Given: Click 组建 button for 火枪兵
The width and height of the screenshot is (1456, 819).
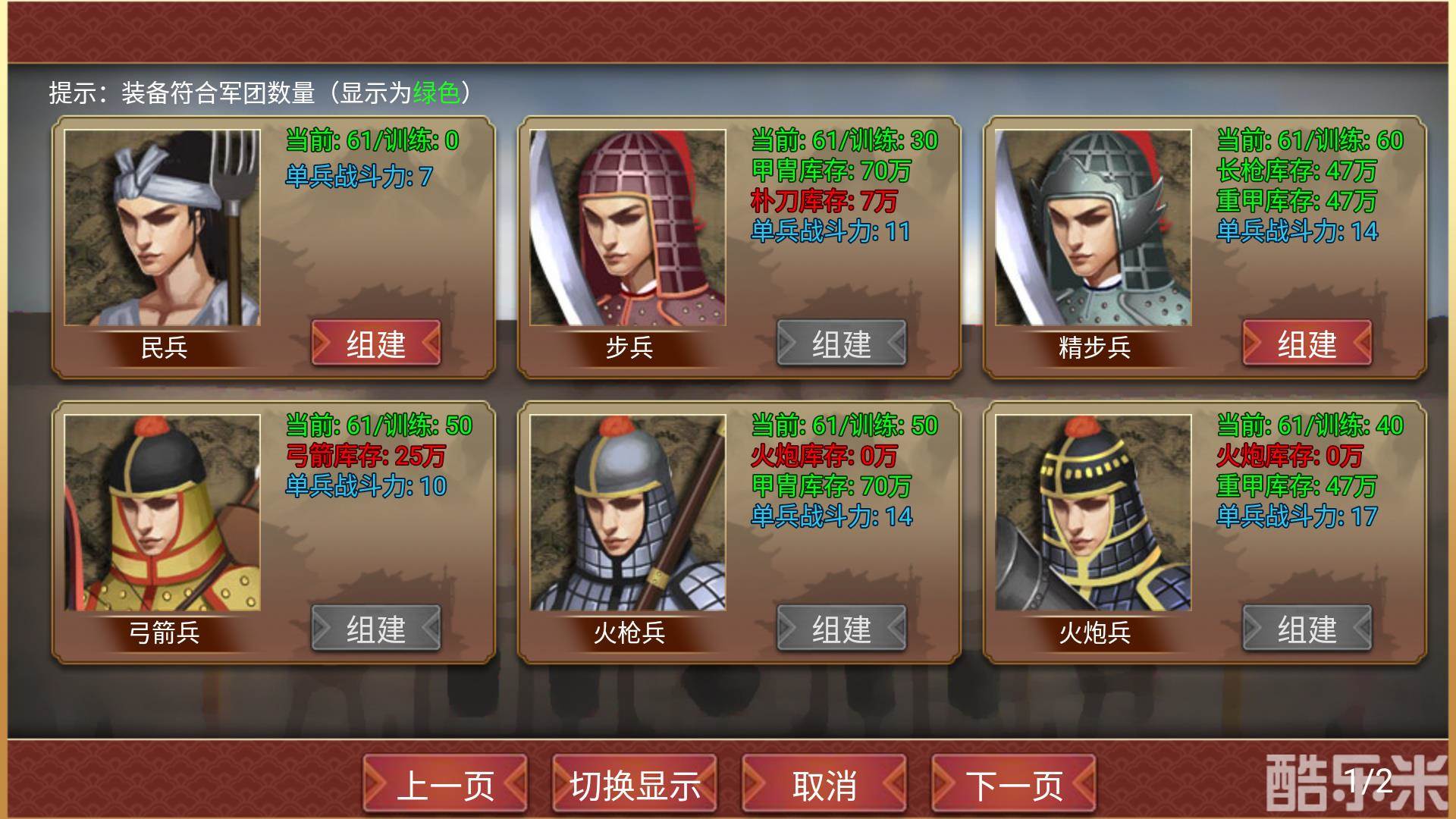Looking at the screenshot, I should [x=842, y=629].
